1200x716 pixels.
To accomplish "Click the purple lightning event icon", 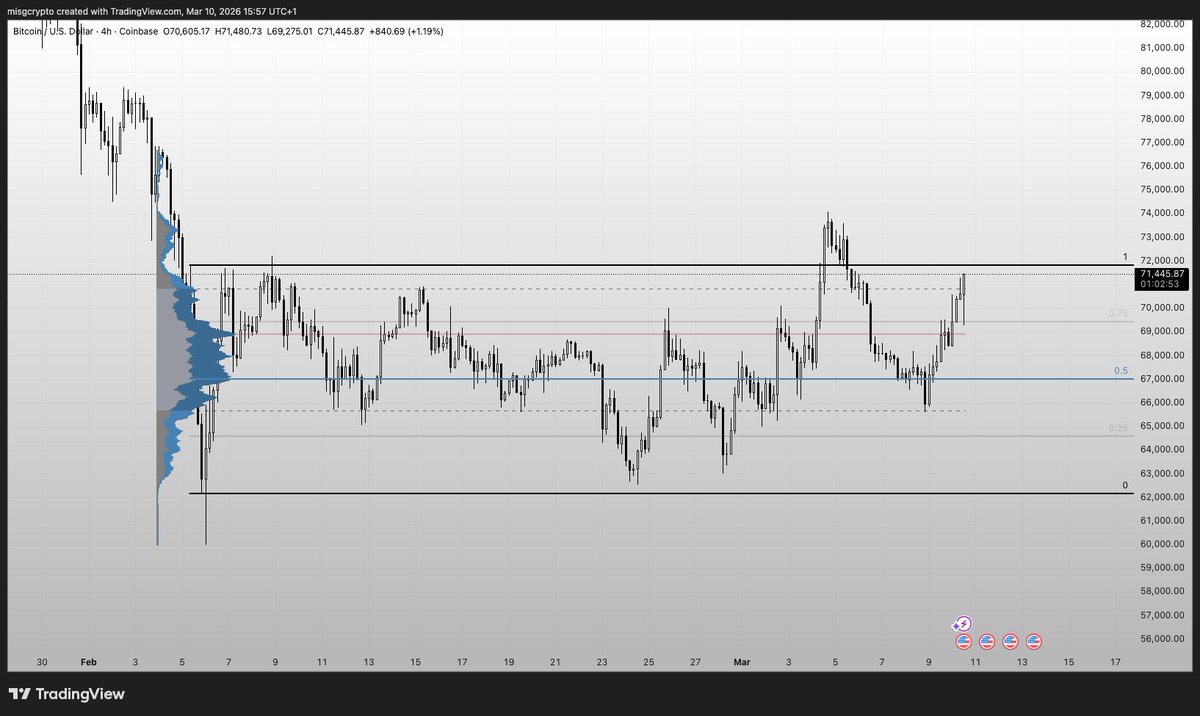I will click(962, 624).
